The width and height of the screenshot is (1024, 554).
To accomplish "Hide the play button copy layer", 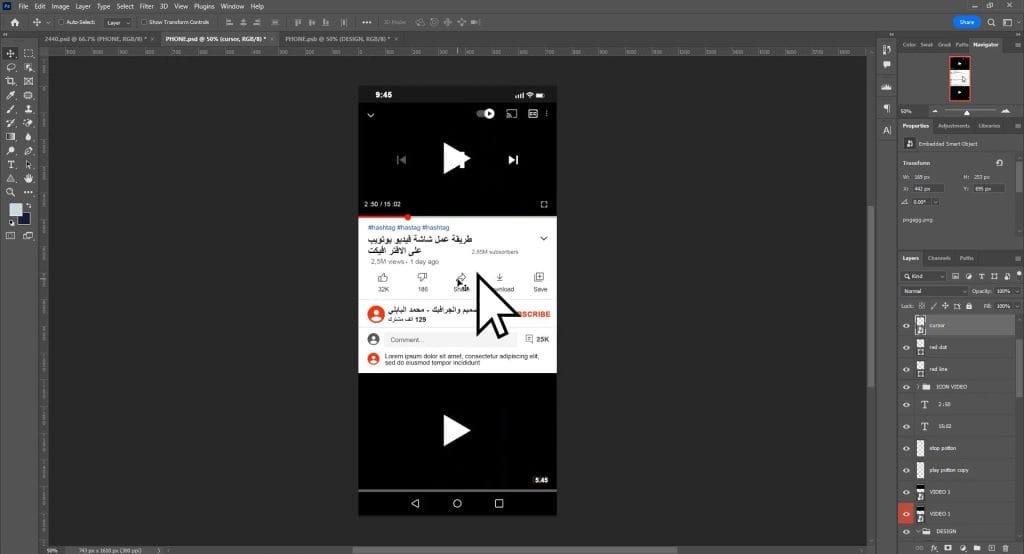I will pyautogui.click(x=906, y=470).
